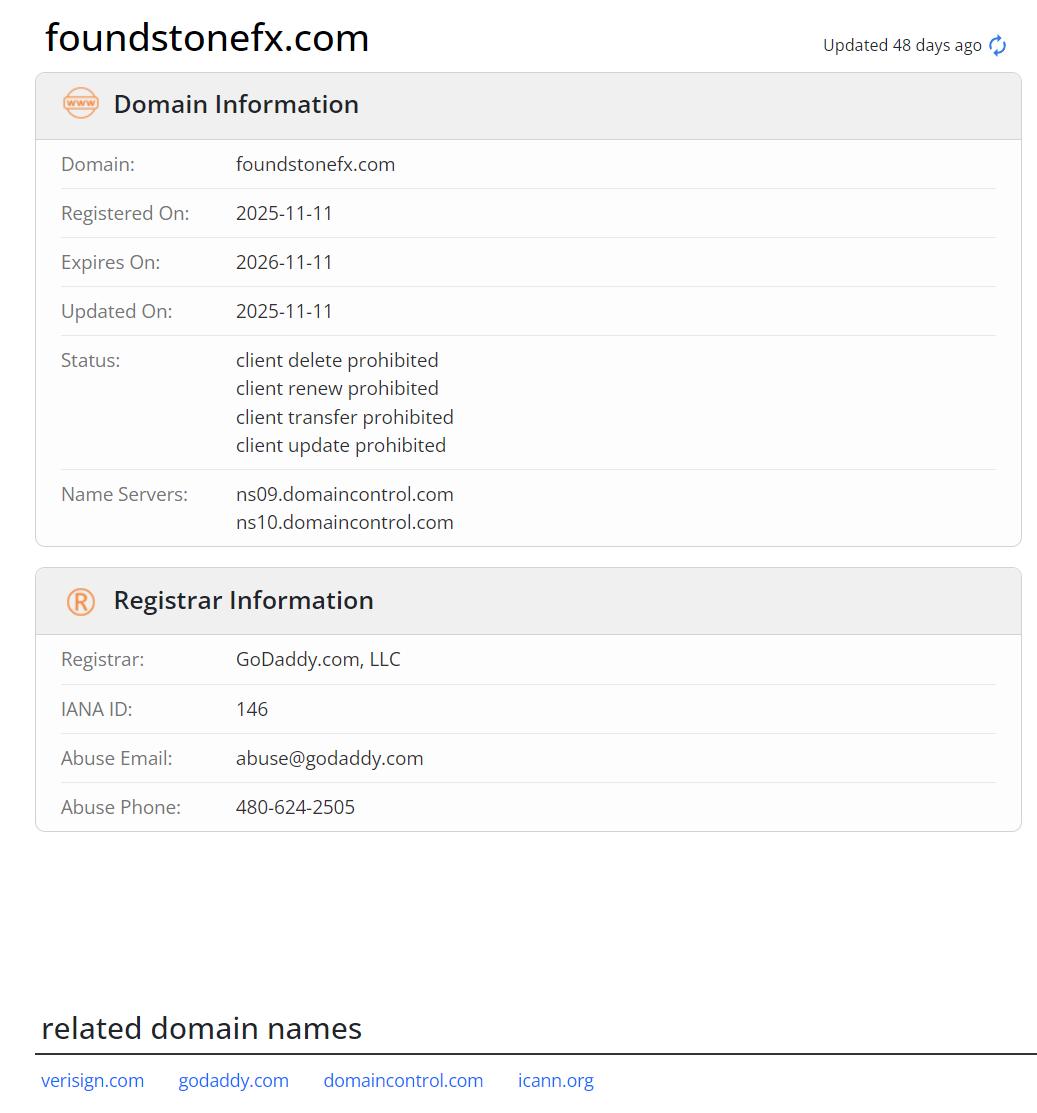Click the Domain Information heading
The height and width of the screenshot is (1113, 1037).
point(236,104)
